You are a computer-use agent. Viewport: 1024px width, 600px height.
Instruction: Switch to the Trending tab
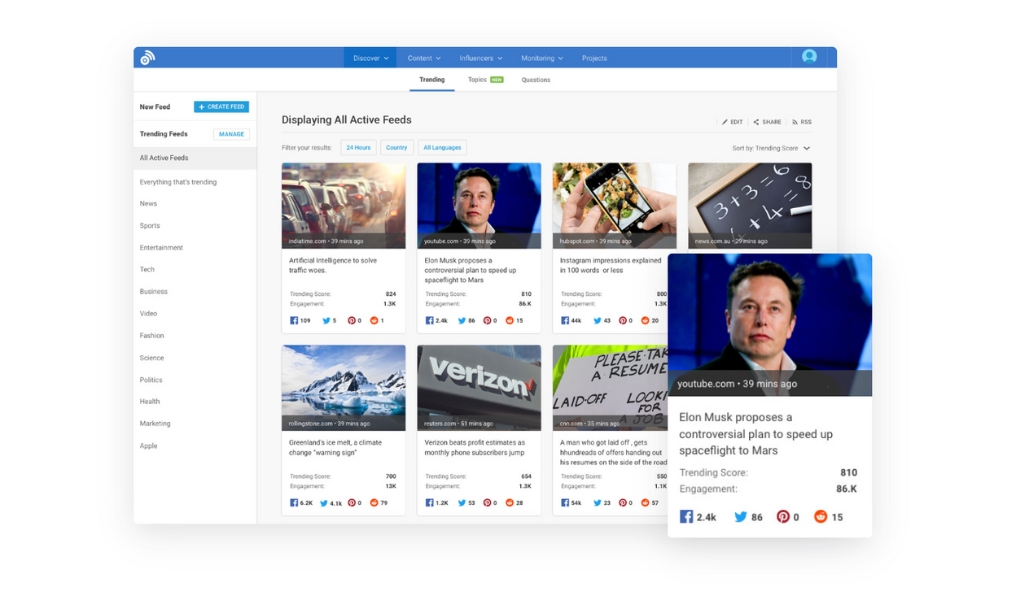tap(432, 80)
